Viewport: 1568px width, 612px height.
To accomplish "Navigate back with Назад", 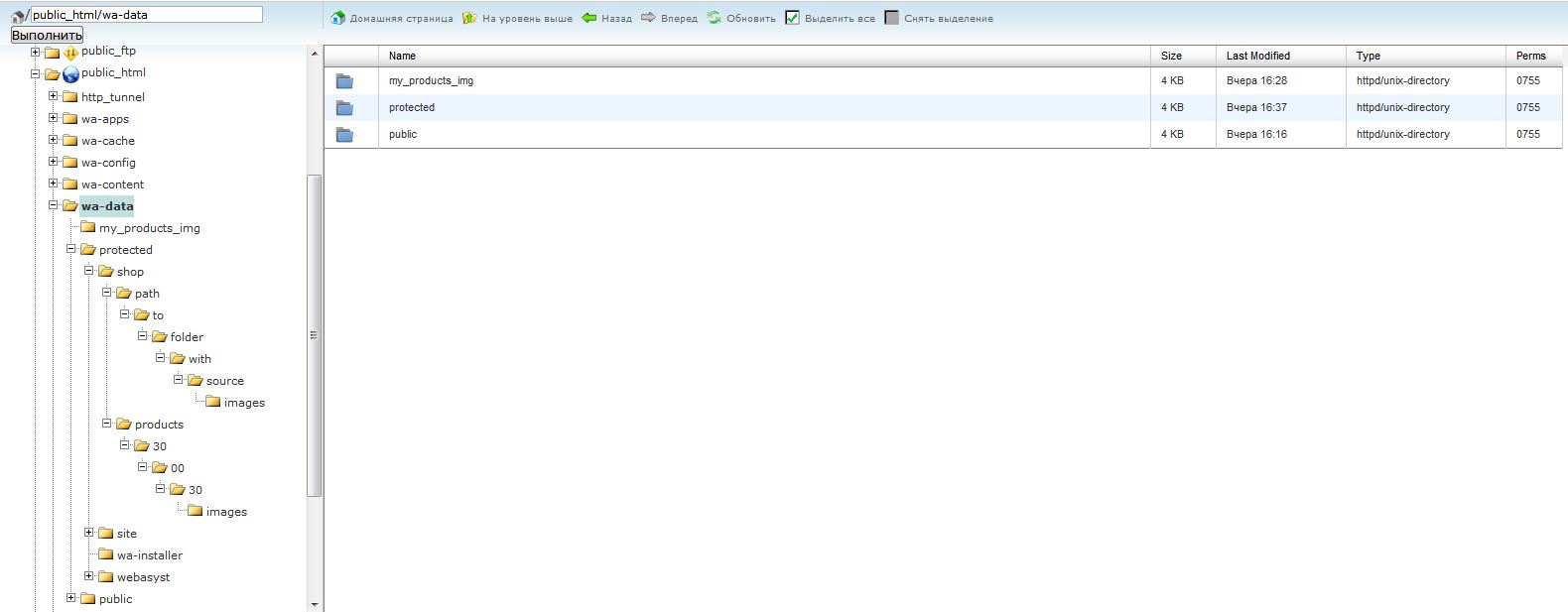I will tap(606, 18).
